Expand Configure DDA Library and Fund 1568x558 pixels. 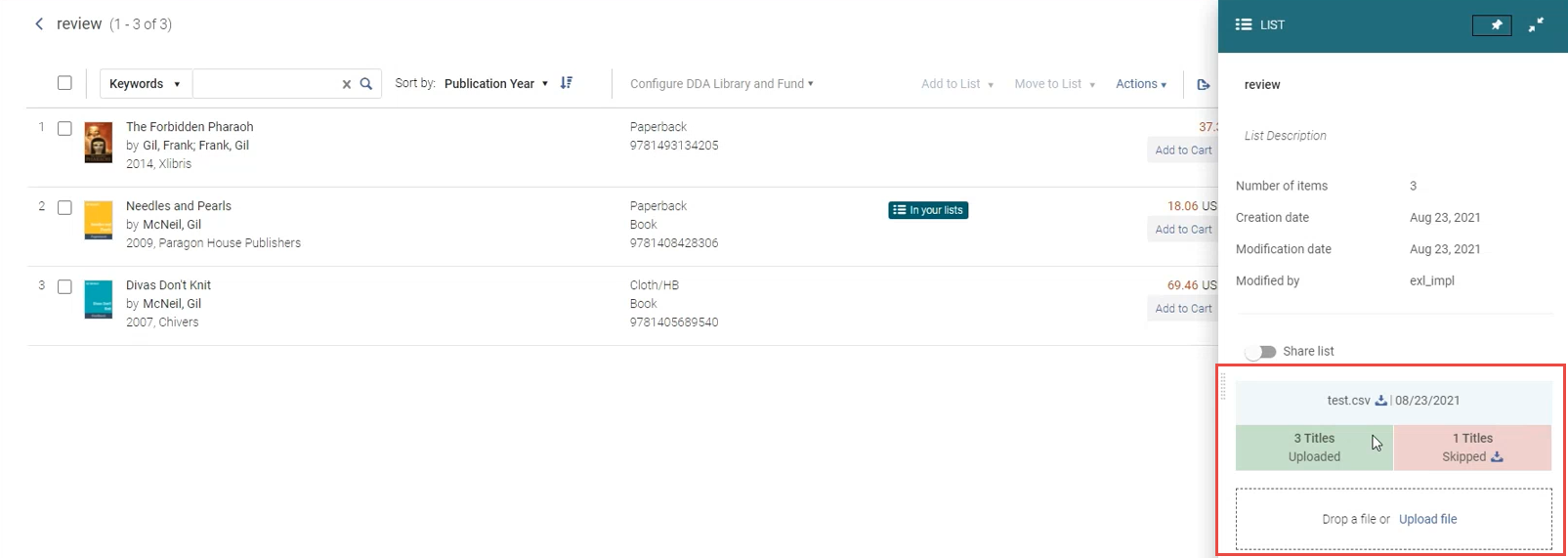721,84
